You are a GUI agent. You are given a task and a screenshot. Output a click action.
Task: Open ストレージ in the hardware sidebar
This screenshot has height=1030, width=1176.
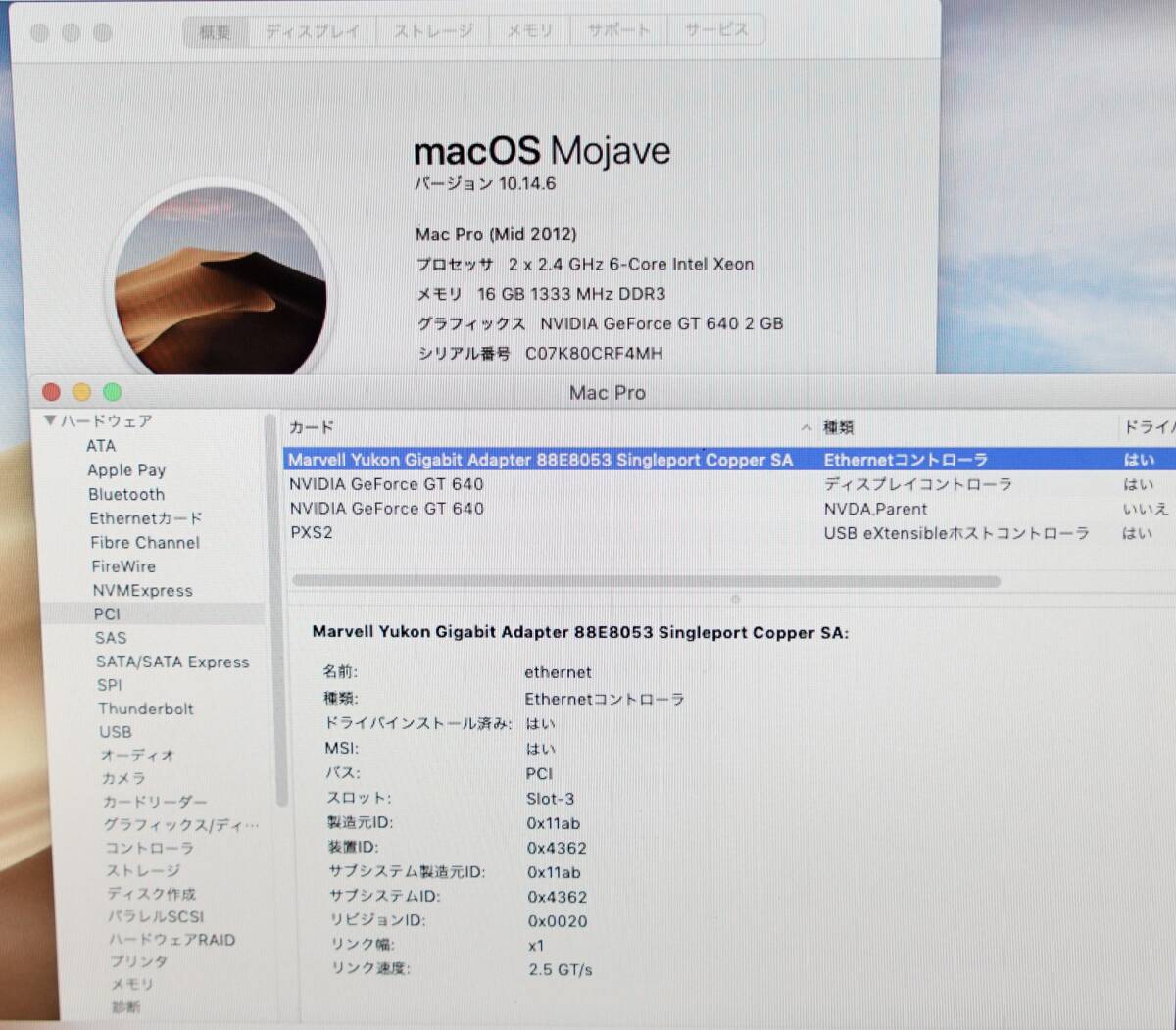tap(143, 871)
